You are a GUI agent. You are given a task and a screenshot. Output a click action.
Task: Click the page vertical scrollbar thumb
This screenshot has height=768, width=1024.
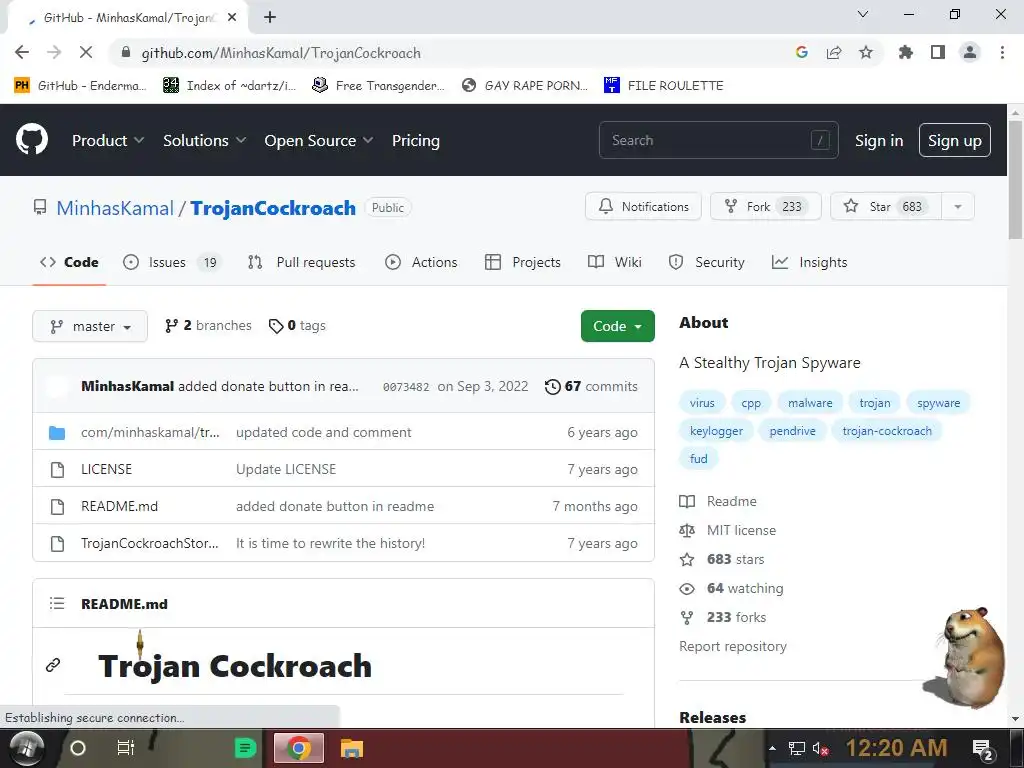[1016, 182]
